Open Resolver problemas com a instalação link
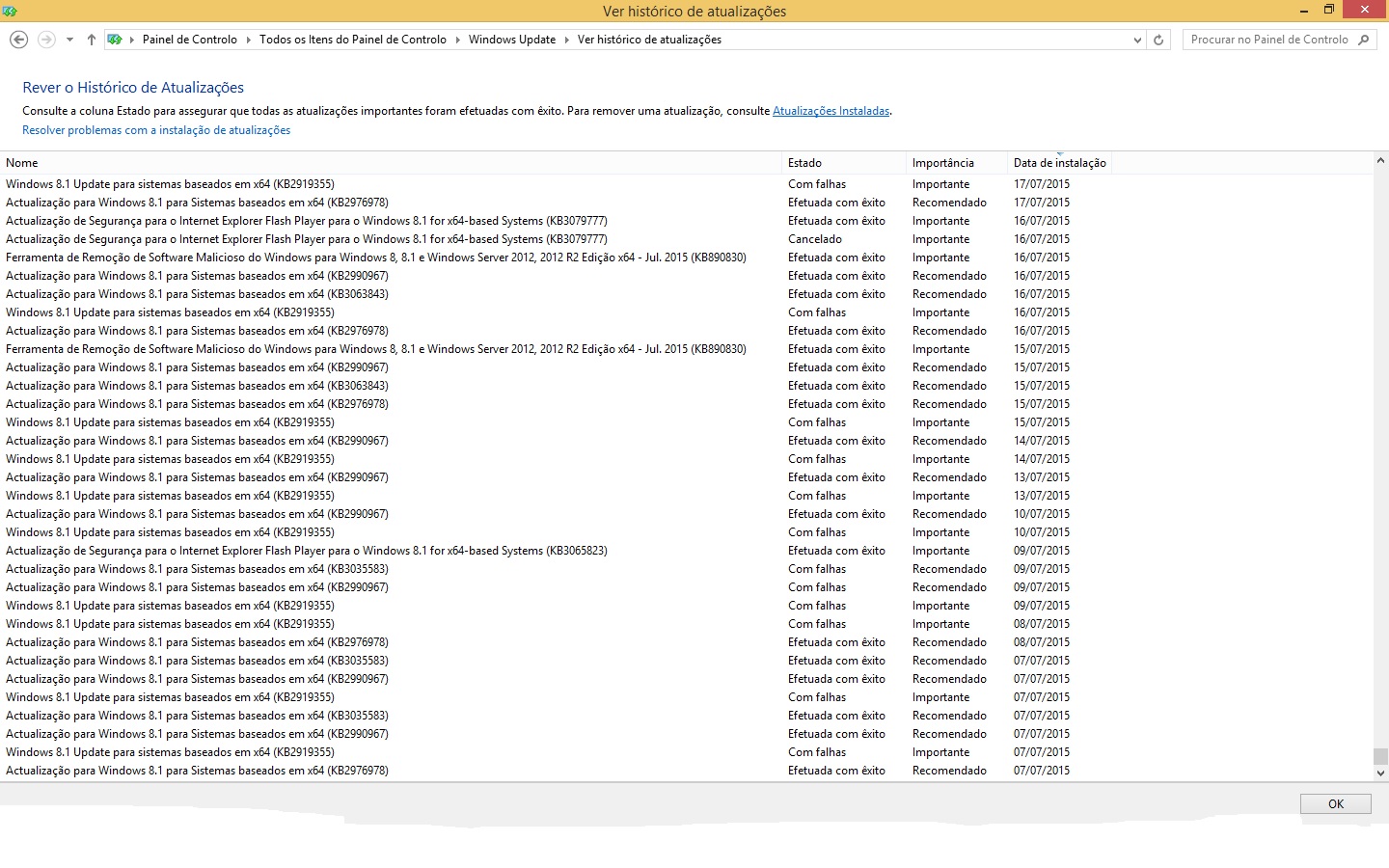Viewport: 1389px width, 868px height. (156, 130)
